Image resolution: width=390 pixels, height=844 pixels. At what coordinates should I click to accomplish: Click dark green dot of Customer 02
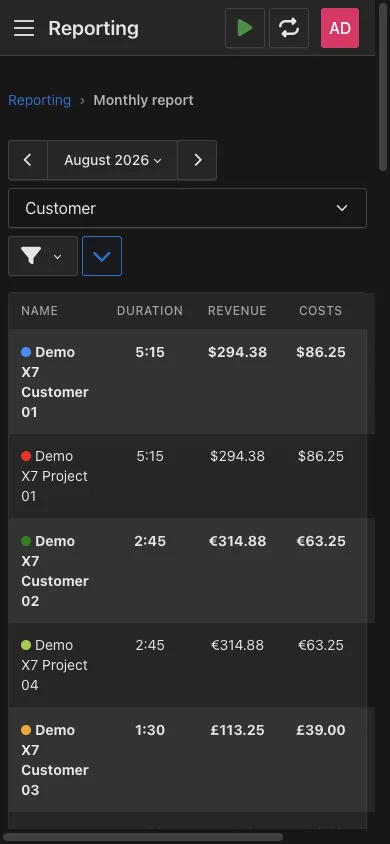click(26, 541)
